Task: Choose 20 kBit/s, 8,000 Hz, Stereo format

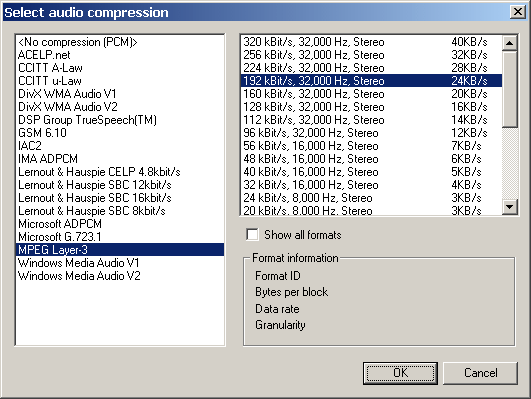Action: (x=371, y=210)
